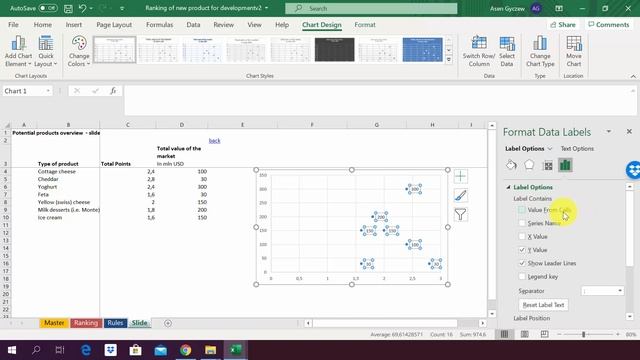
Task: Switch to Ranking sheet tab
Action: point(86,323)
